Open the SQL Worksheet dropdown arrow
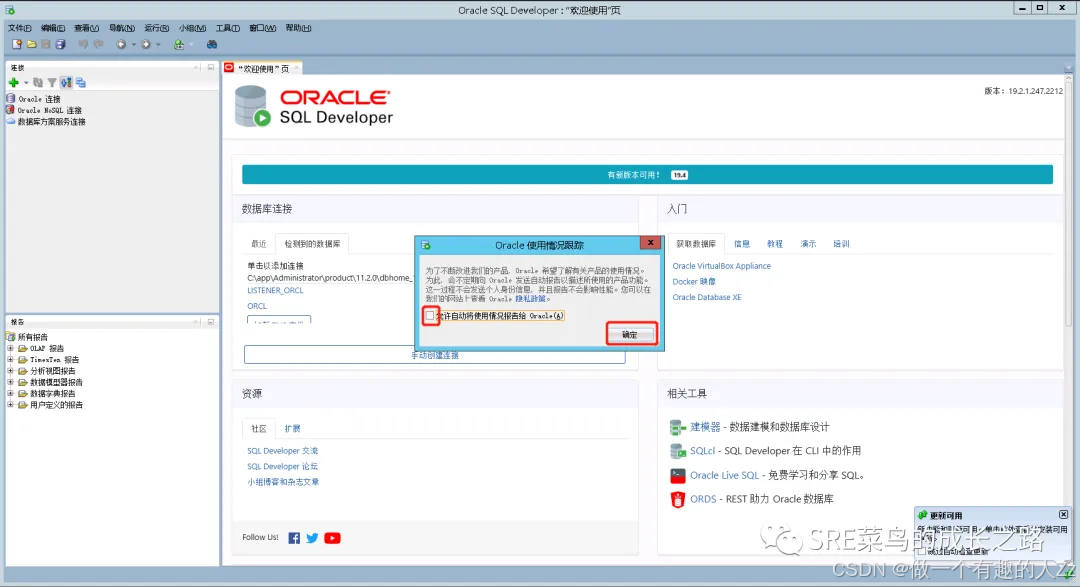Image resolution: width=1080 pixels, height=587 pixels. point(191,45)
